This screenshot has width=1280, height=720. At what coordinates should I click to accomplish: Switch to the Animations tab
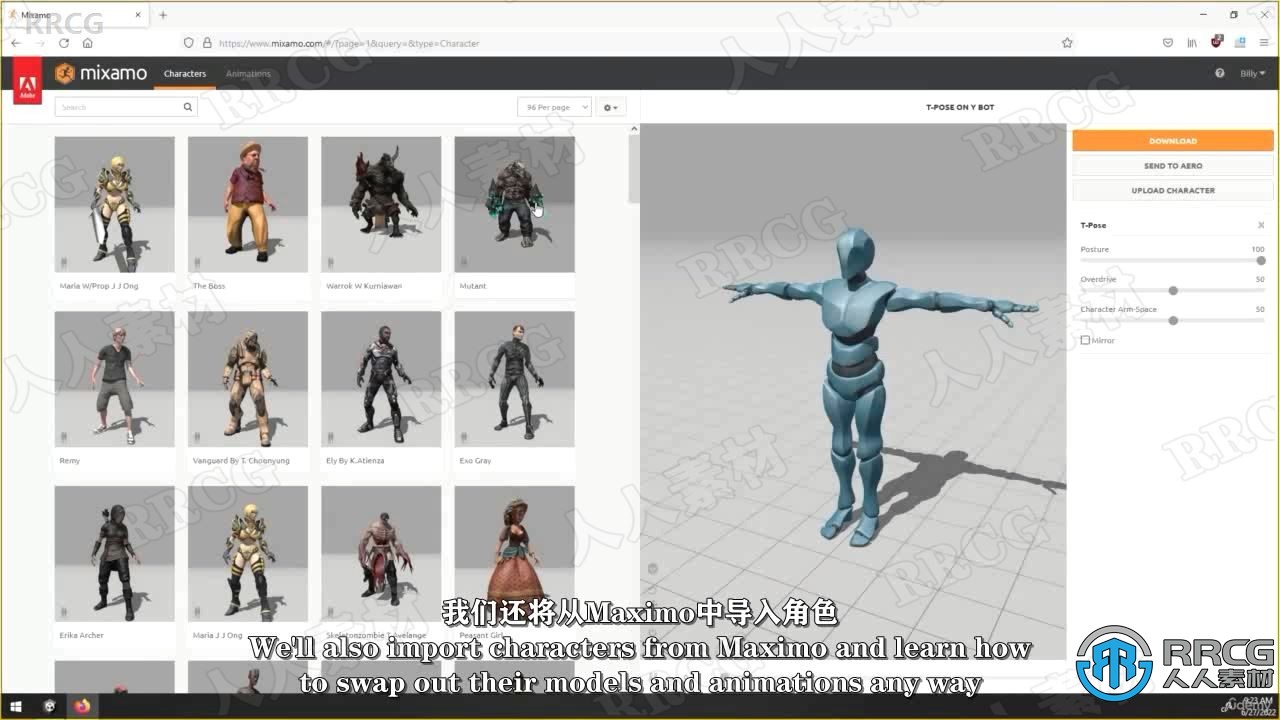[x=248, y=73]
